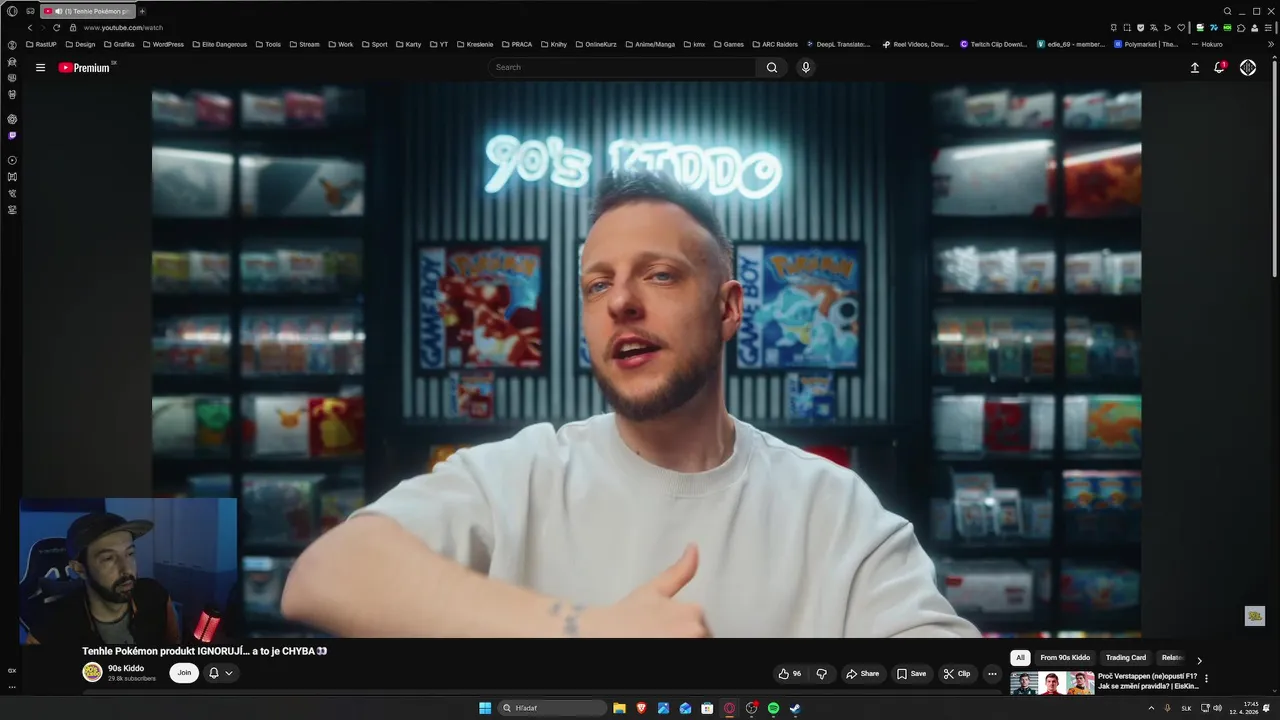This screenshot has width=1280, height=720.
Task: Click the YouTube search magnifier button
Action: 771,67
